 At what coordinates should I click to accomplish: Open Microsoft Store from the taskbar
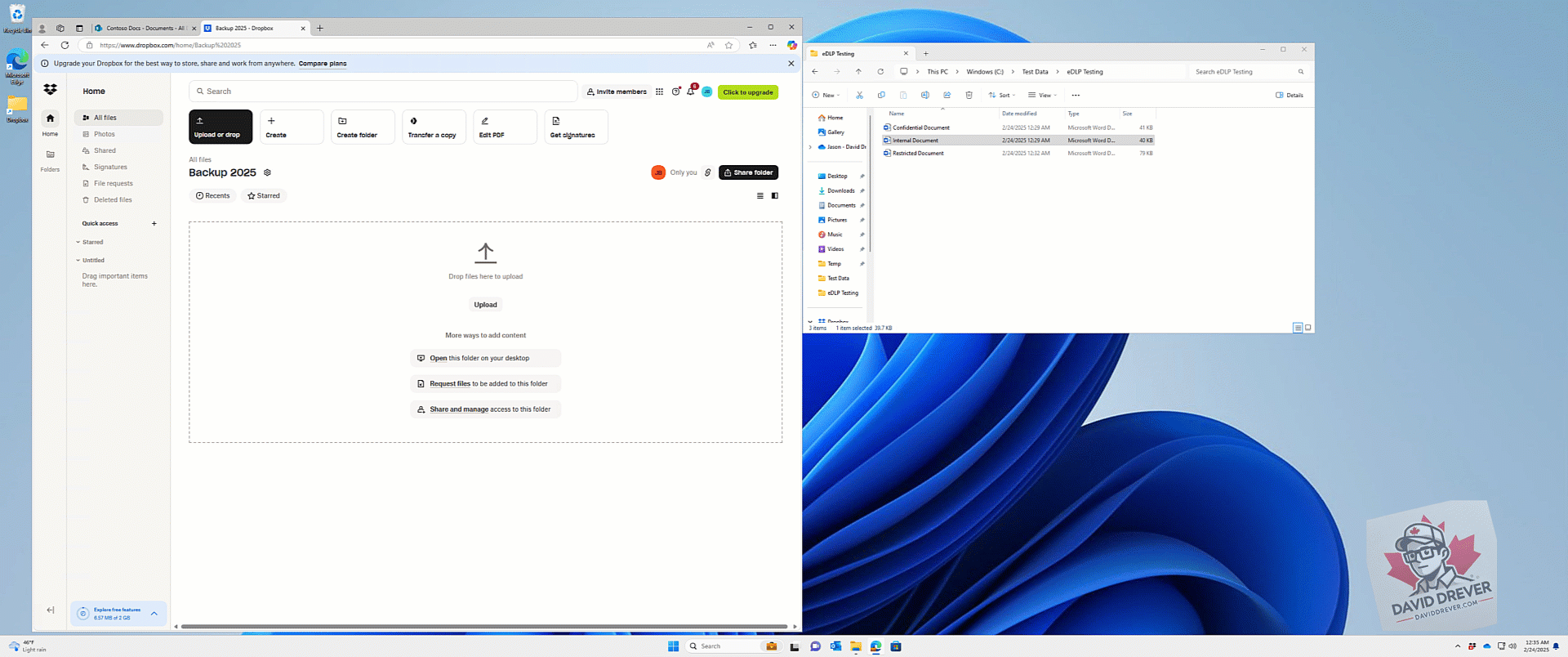click(896, 646)
